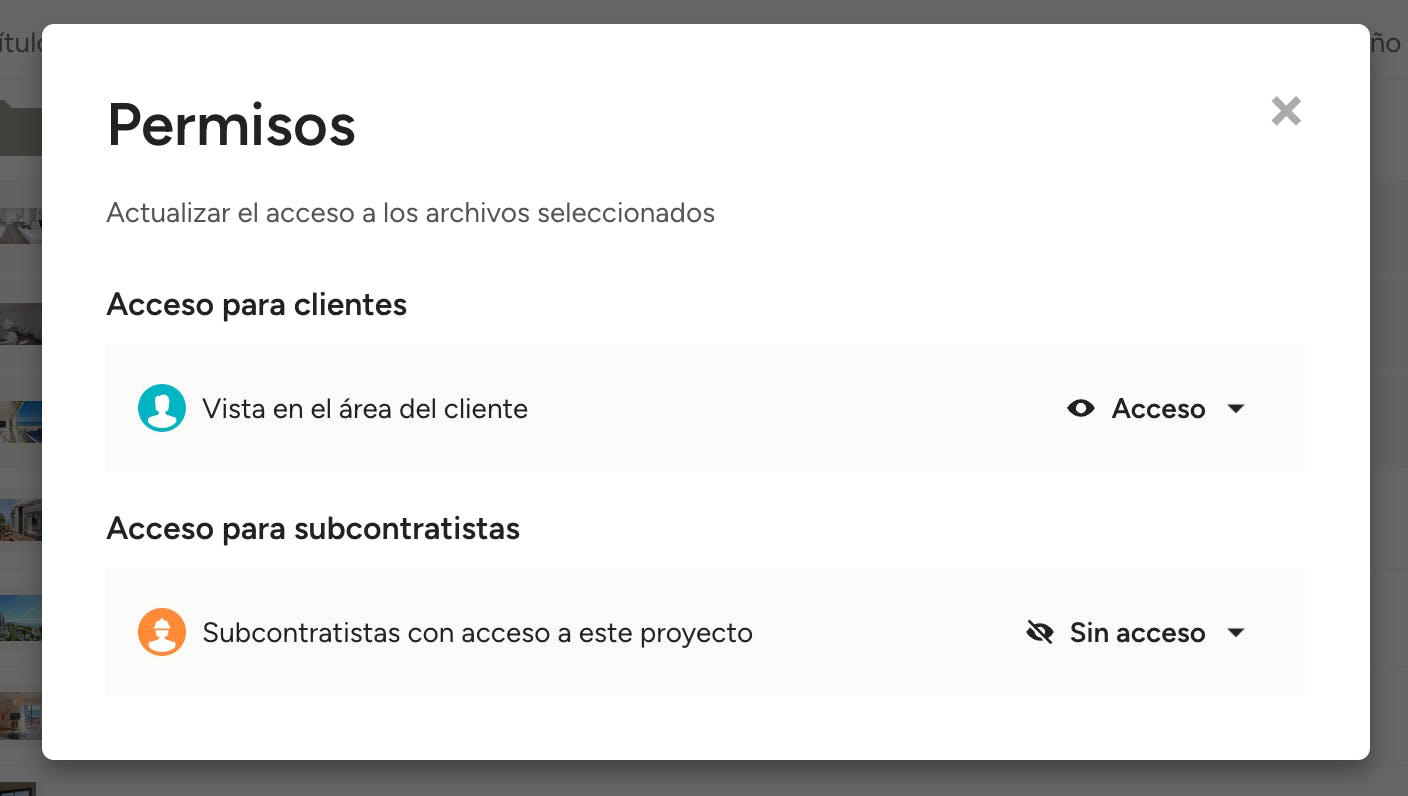Click the partially hidden title column header, top-left

click(x=20, y=43)
